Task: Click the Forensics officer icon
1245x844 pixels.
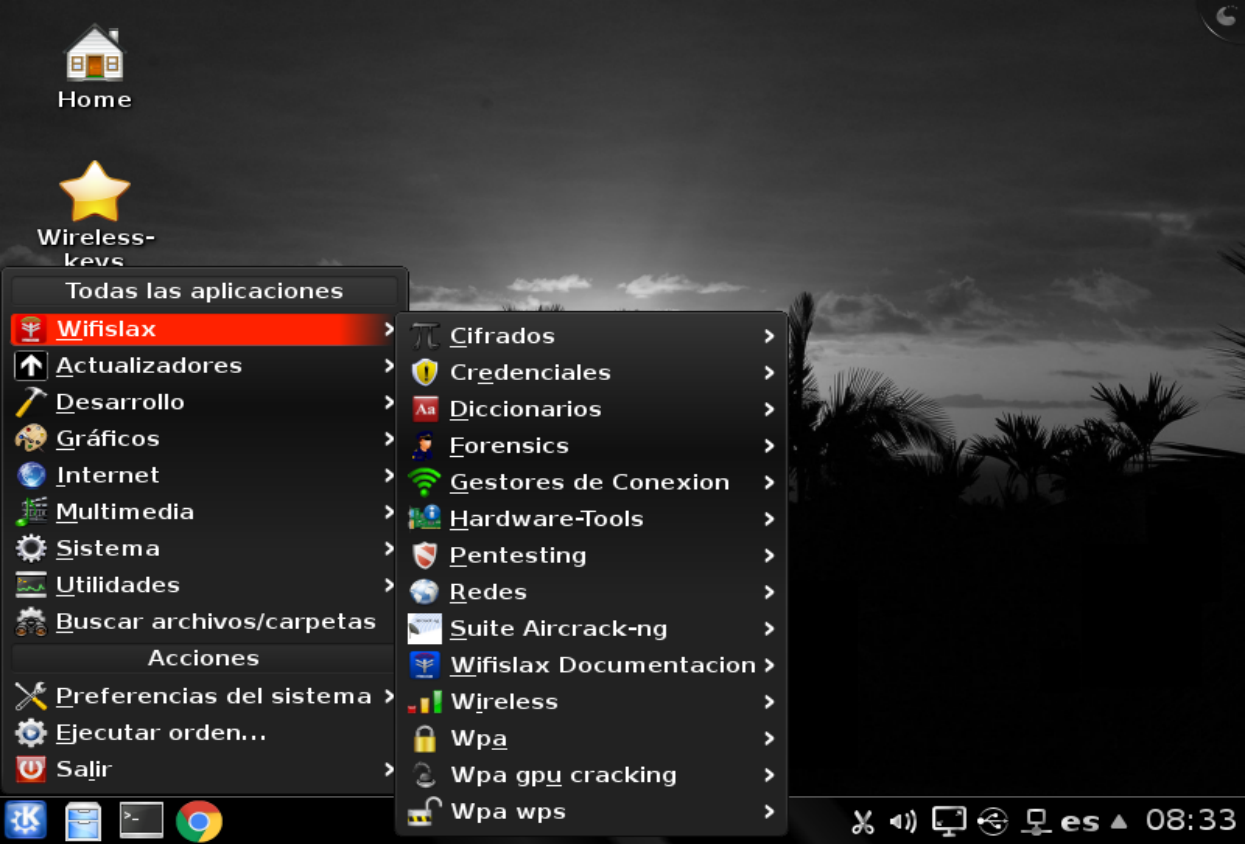Action: [x=425, y=446]
